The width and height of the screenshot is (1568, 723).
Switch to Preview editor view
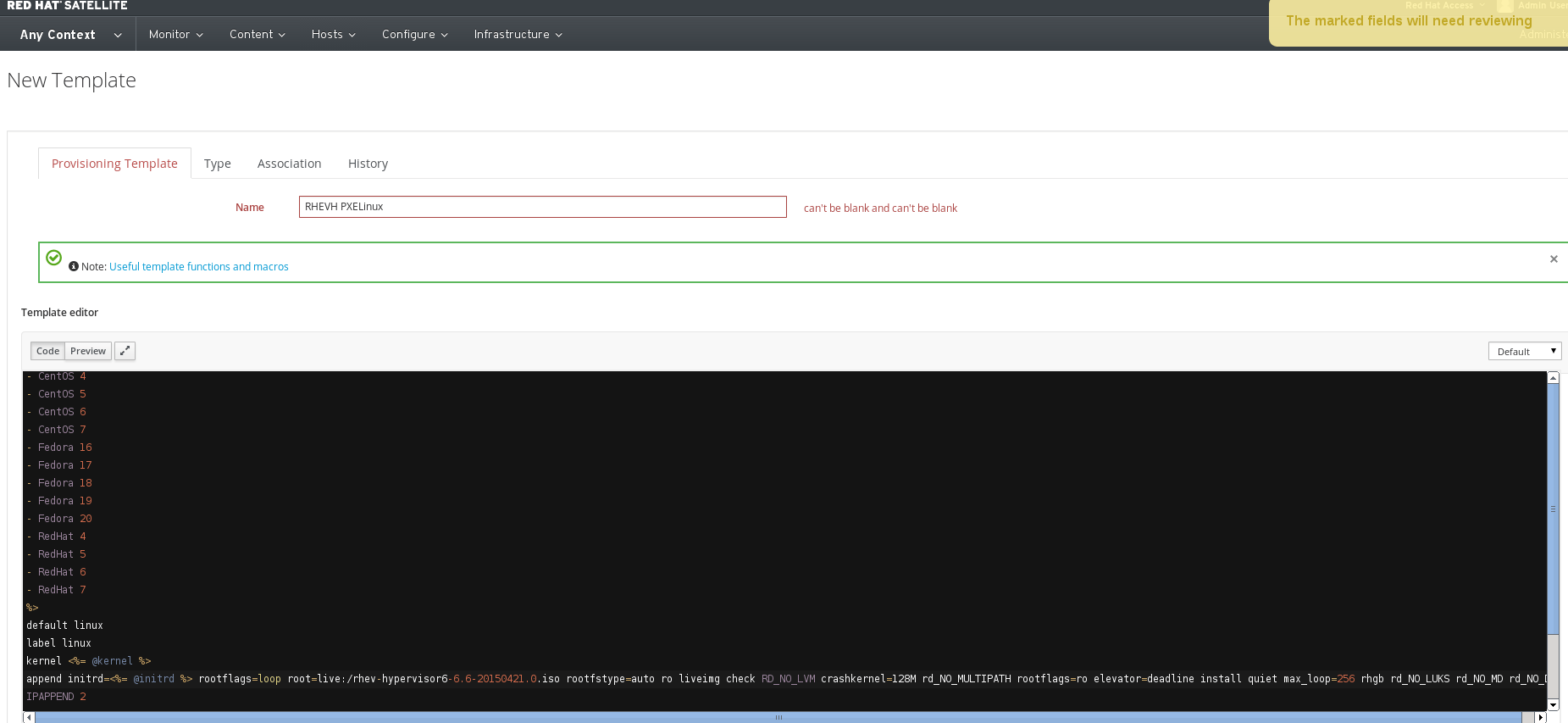pyautogui.click(x=88, y=351)
